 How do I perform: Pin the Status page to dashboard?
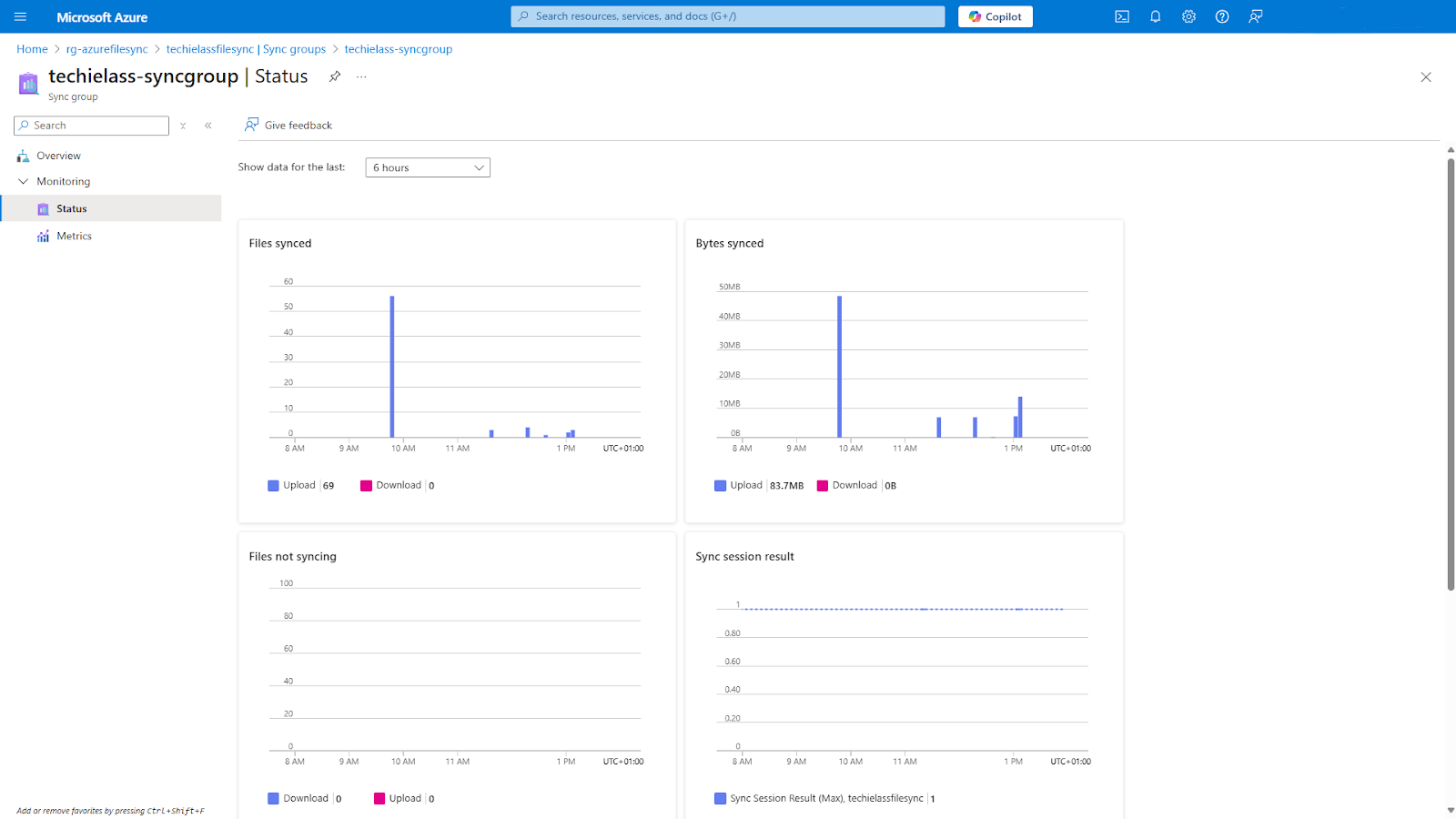click(334, 76)
